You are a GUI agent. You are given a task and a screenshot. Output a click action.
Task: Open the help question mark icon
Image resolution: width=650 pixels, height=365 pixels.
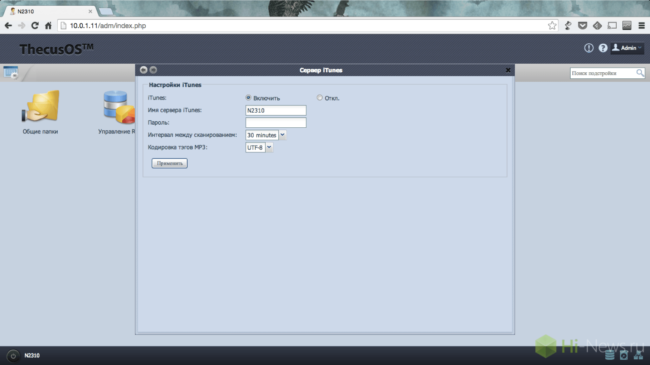[x=603, y=48]
